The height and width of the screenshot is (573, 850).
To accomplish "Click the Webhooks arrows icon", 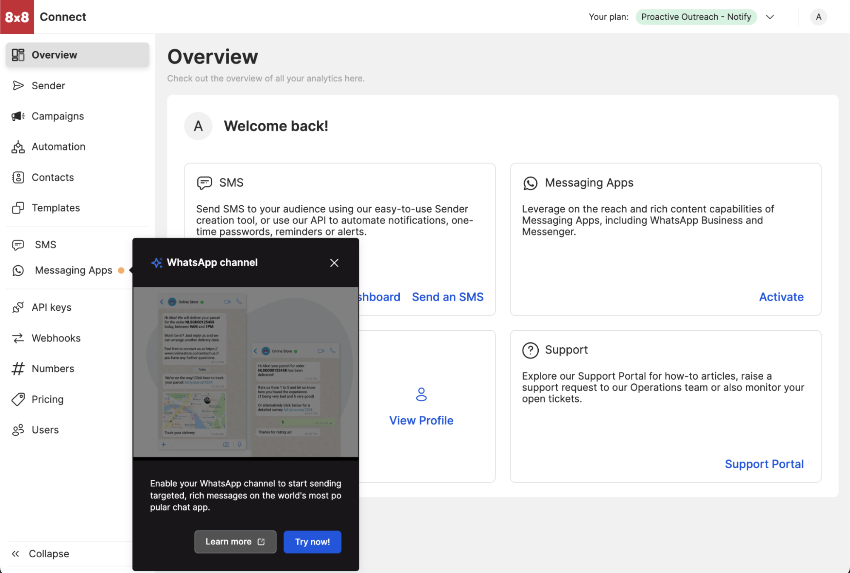I will [x=18, y=338].
